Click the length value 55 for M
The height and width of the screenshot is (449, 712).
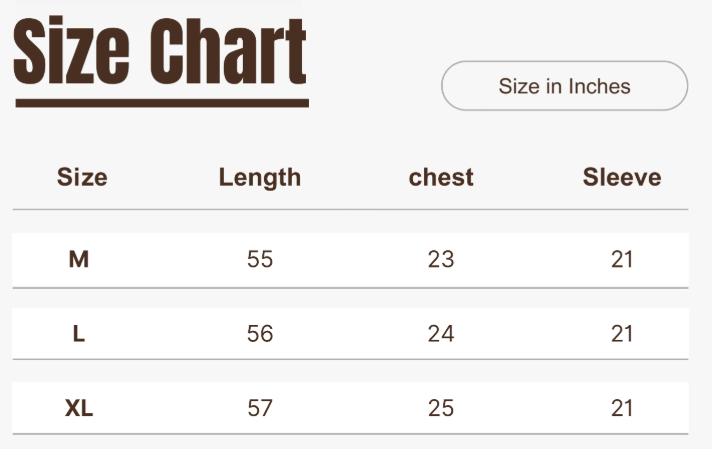coord(260,260)
